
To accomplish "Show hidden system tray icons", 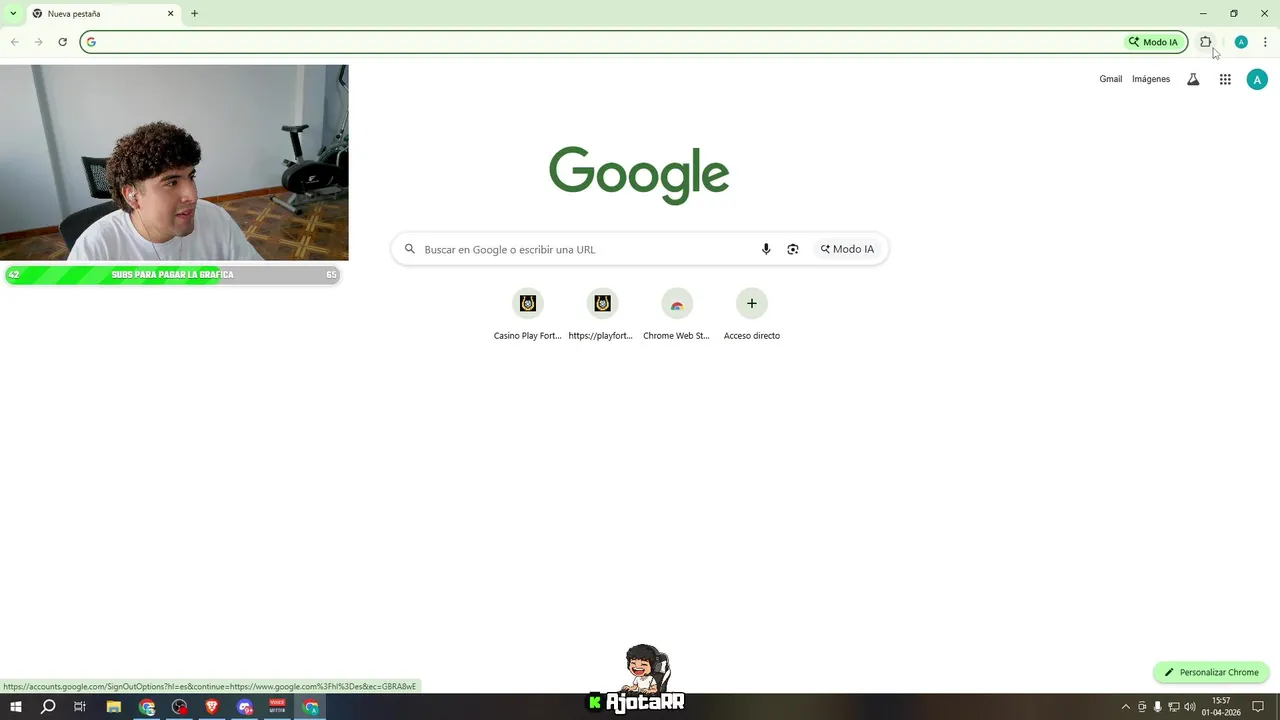I will coord(1126,707).
